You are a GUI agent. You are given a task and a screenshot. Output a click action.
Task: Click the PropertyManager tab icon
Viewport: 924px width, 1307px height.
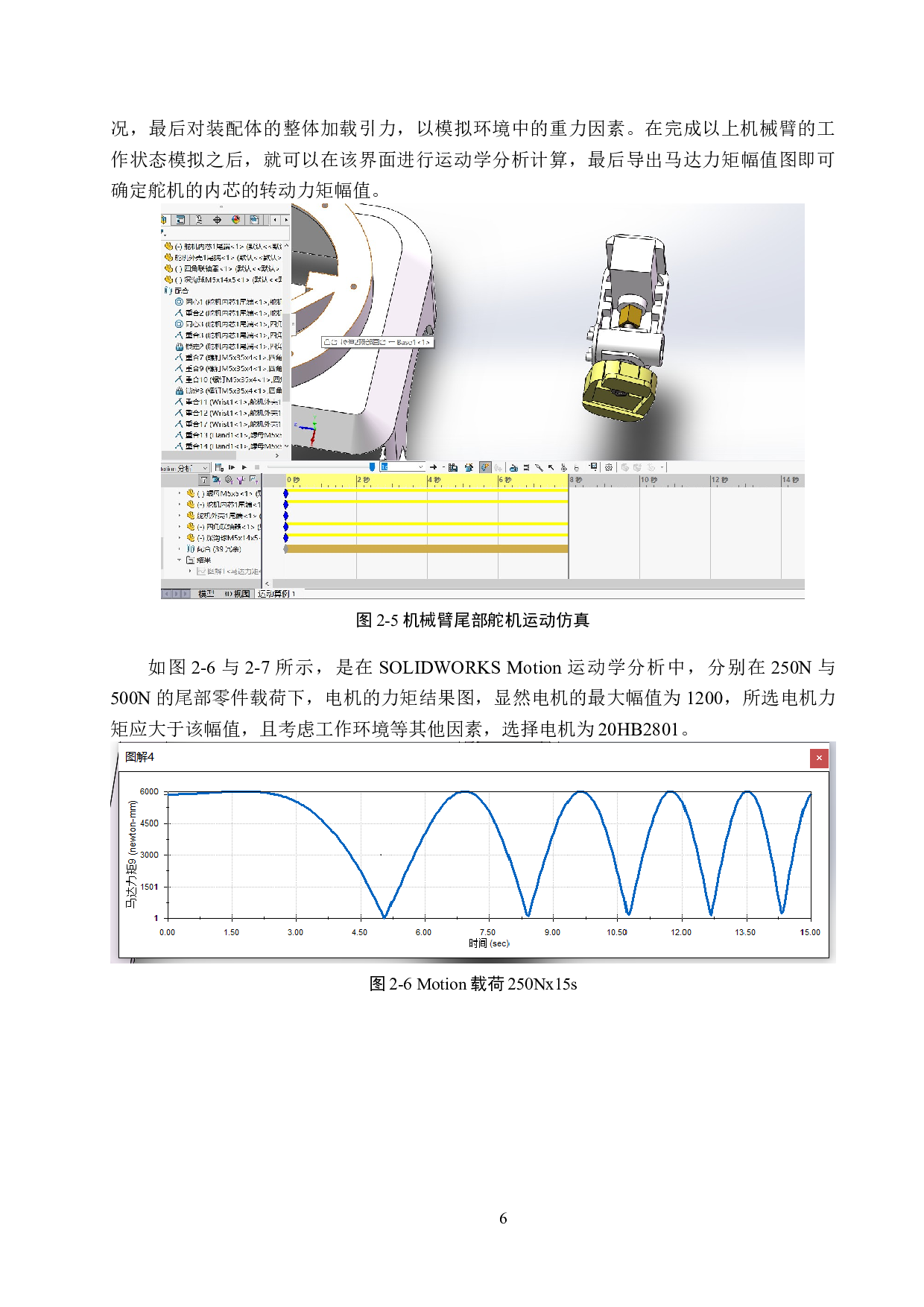pos(180,220)
